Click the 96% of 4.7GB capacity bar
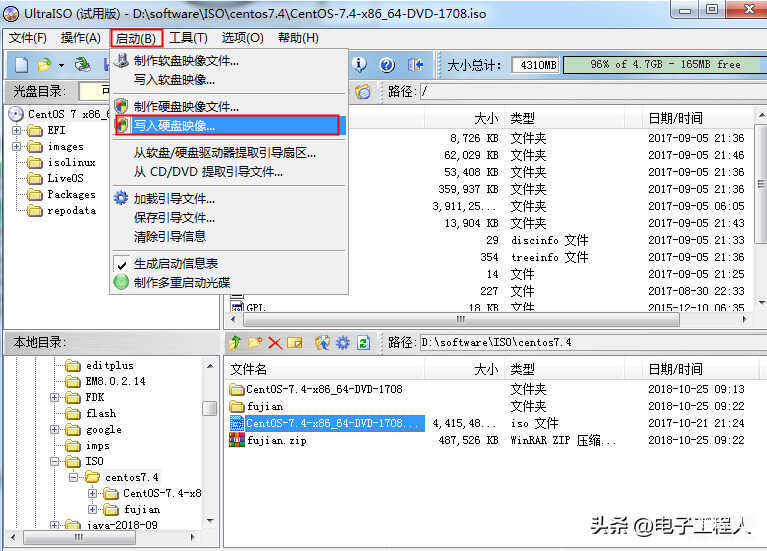 (665, 65)
